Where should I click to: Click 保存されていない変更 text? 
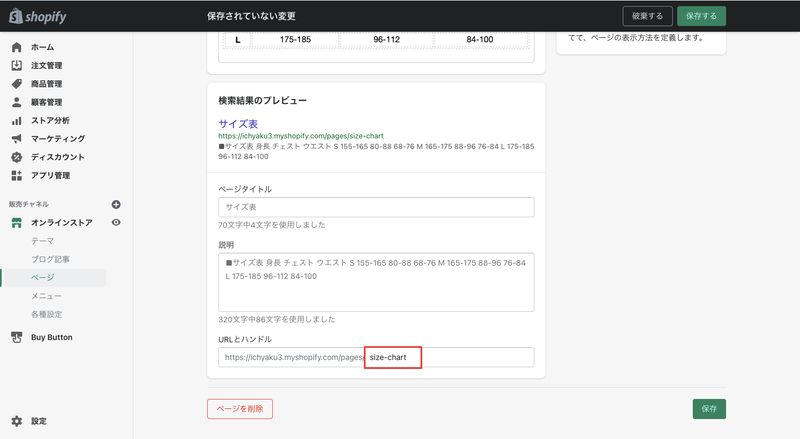tap(251, 16)
